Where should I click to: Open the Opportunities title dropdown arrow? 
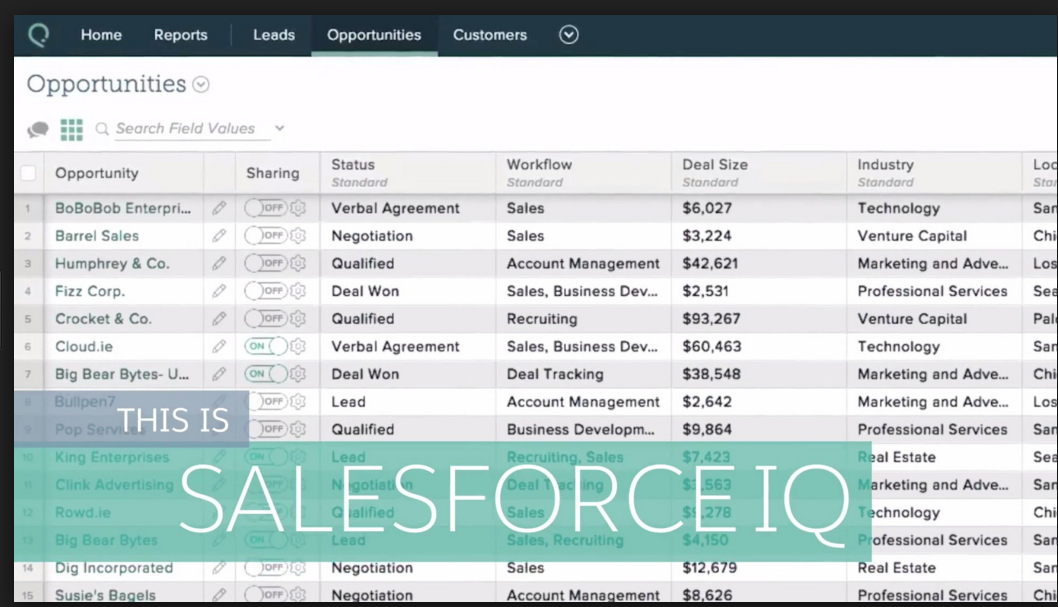click(200, 84)
